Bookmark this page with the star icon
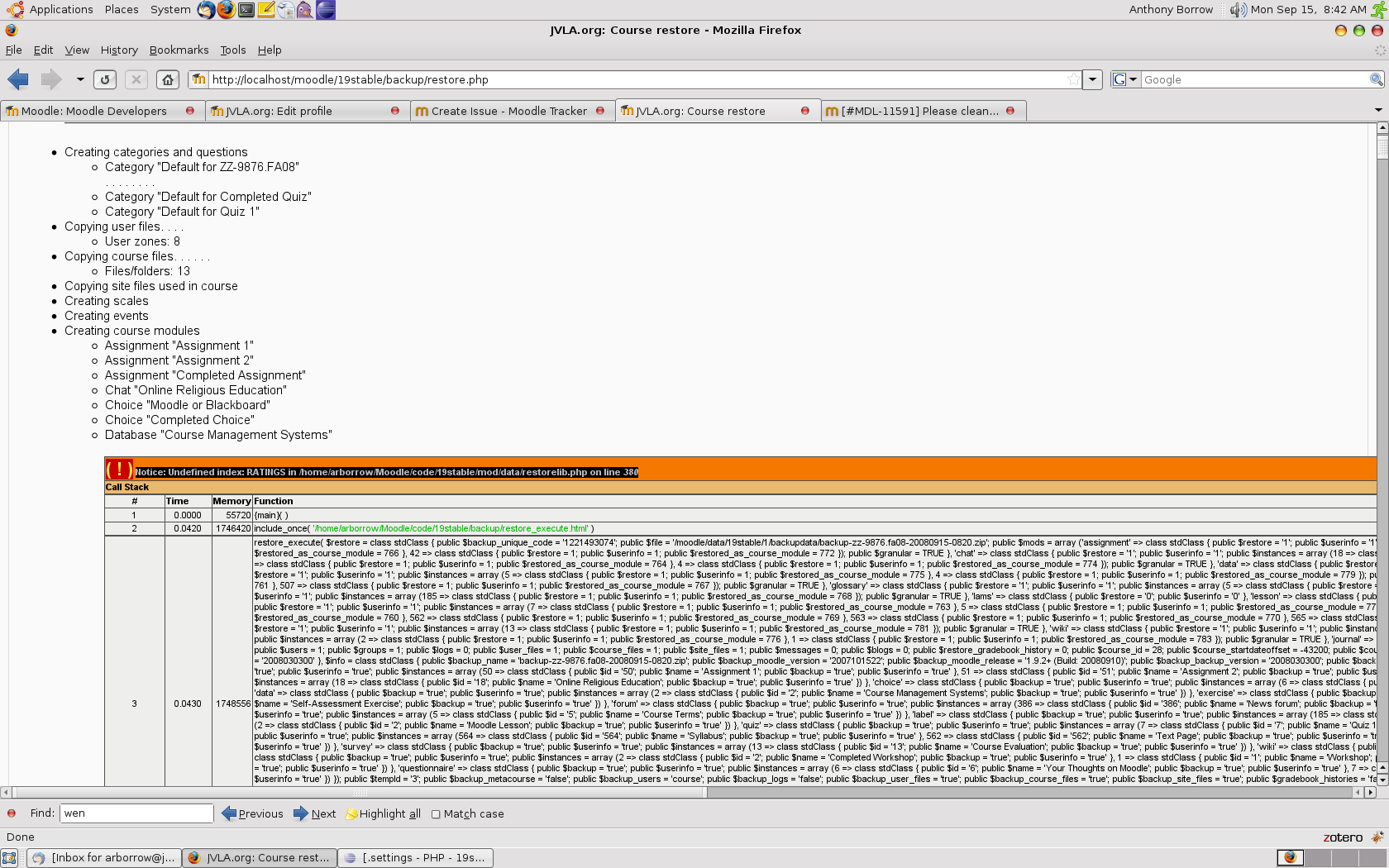Viewport: 1389px width, 868px height. click(x=1073, y=79)
